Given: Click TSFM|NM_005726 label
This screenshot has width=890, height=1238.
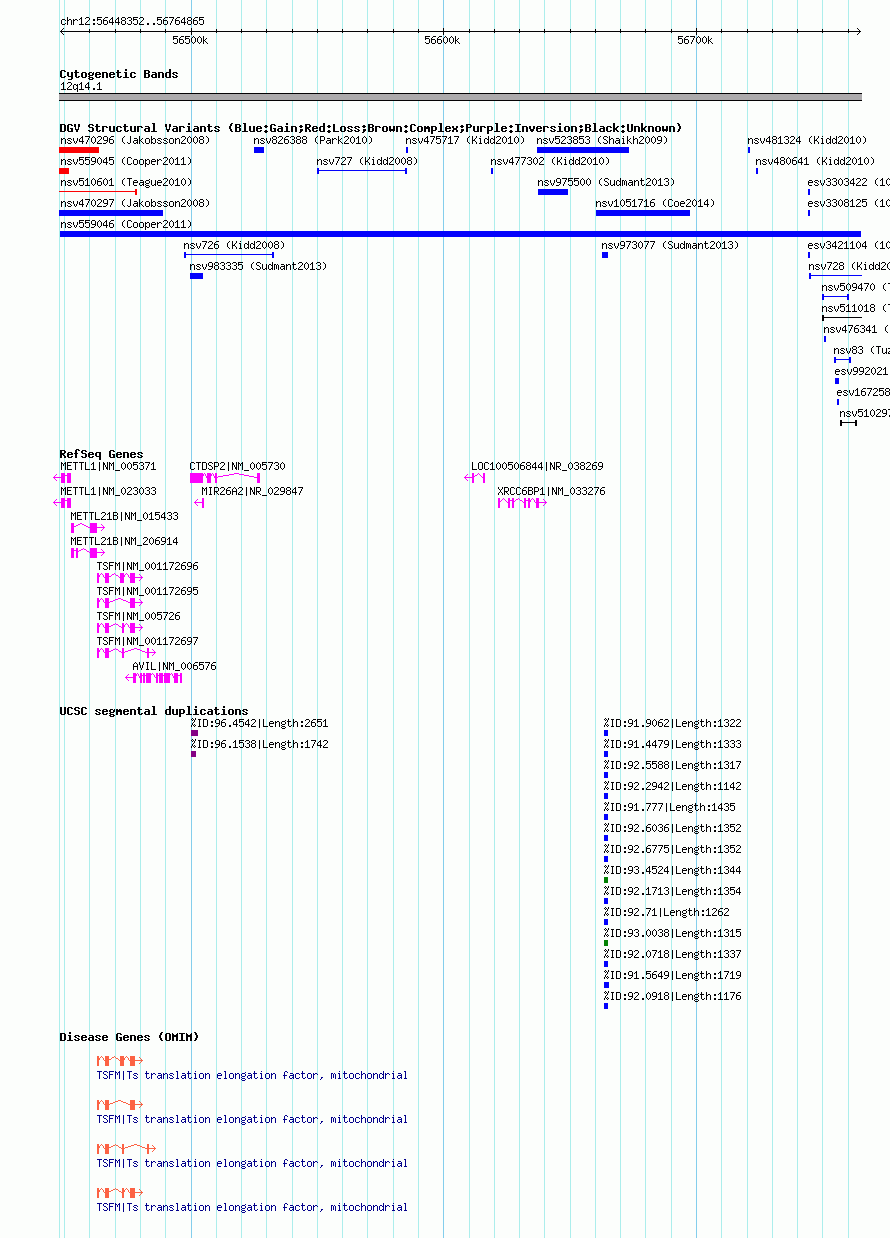Looking at the screenshot, I should click(138, 617).
